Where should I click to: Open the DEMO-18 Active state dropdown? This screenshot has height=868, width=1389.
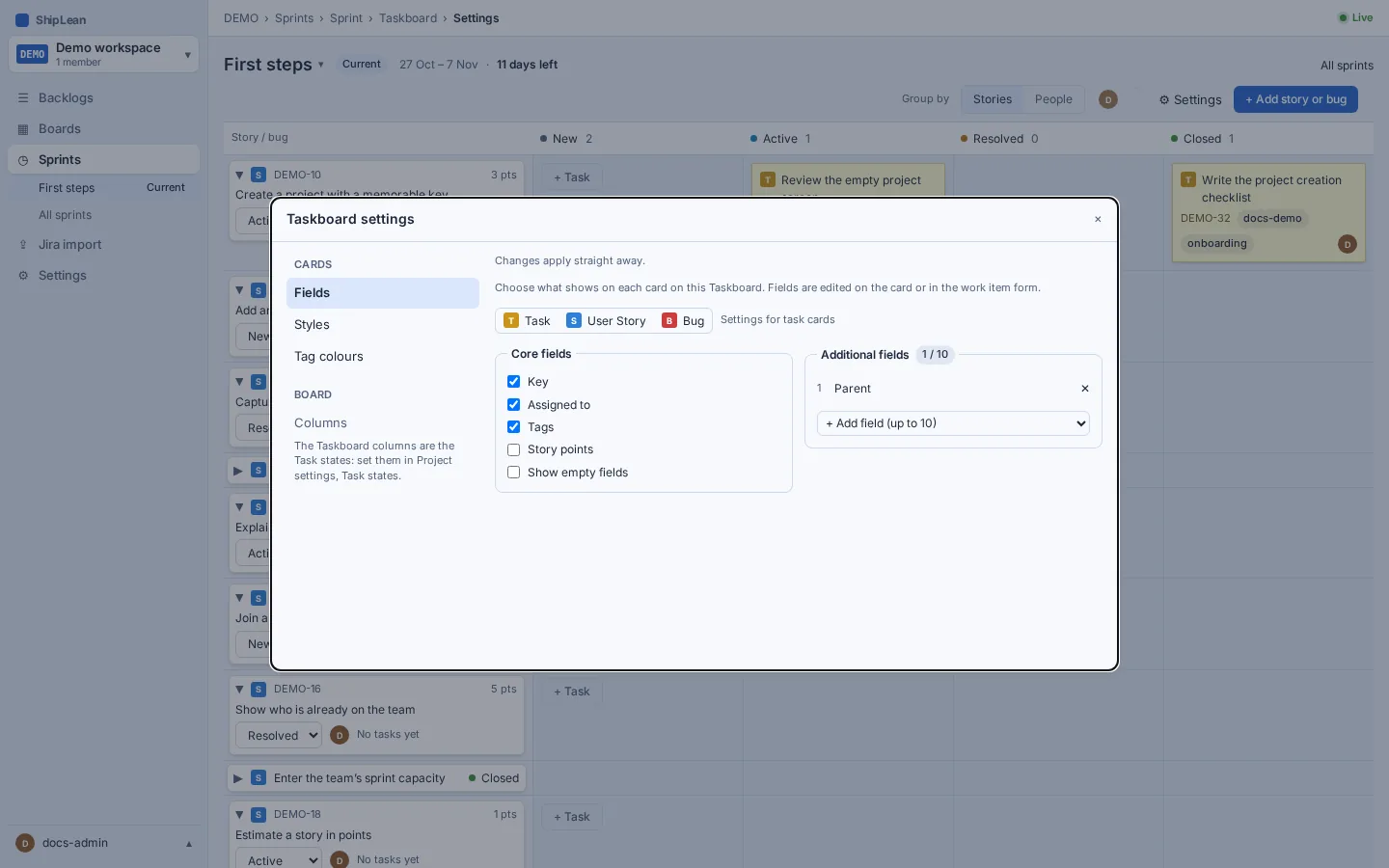click(278, 860)
